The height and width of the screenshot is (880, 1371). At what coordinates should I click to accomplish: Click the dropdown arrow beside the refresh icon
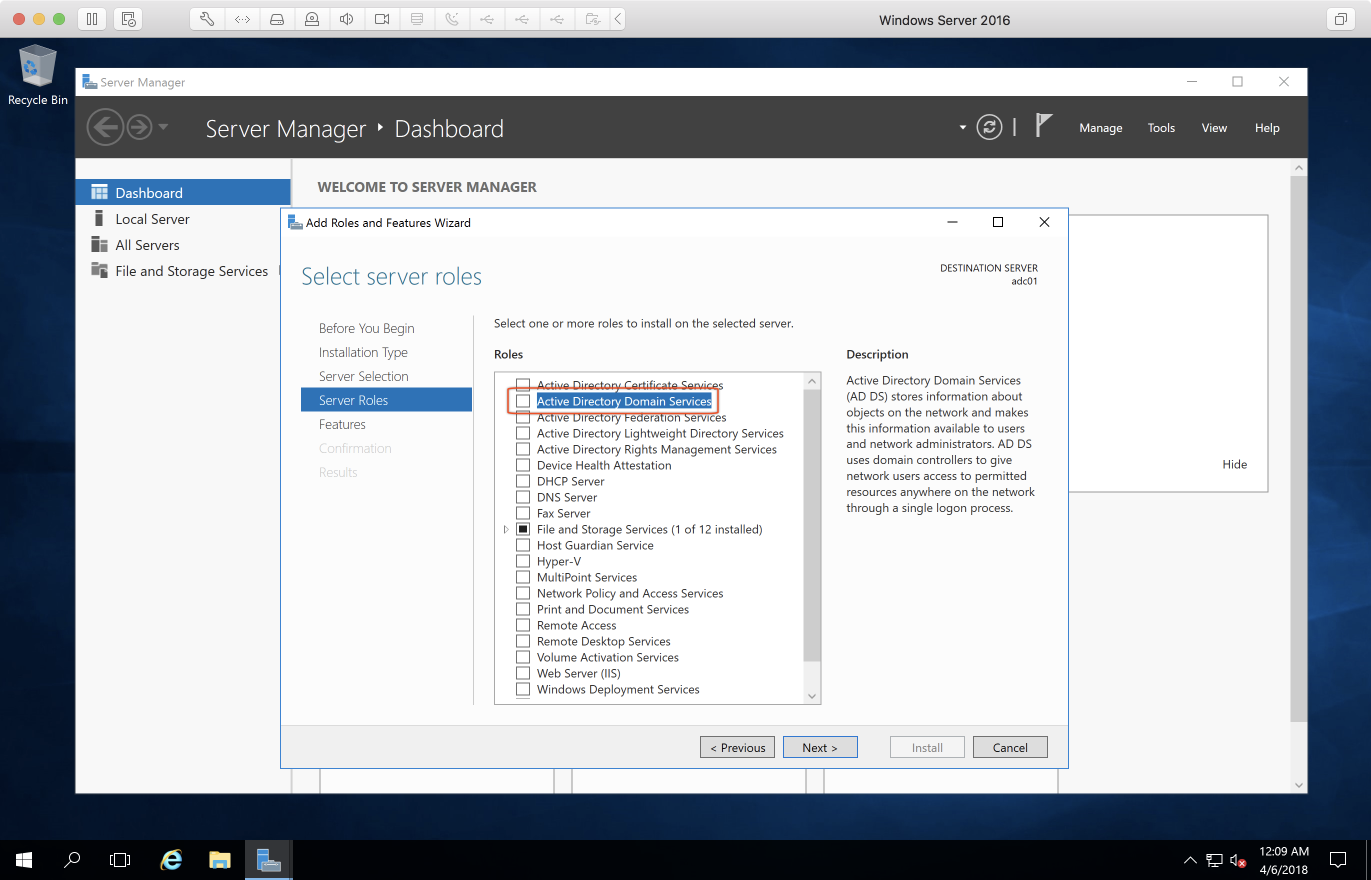click(x=963, y=128)
